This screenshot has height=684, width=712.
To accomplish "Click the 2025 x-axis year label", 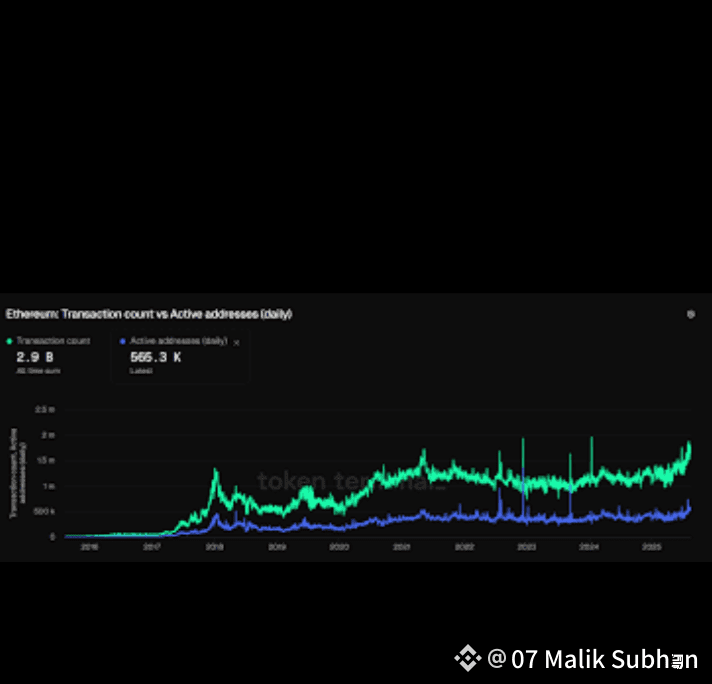I will point(651,547).
